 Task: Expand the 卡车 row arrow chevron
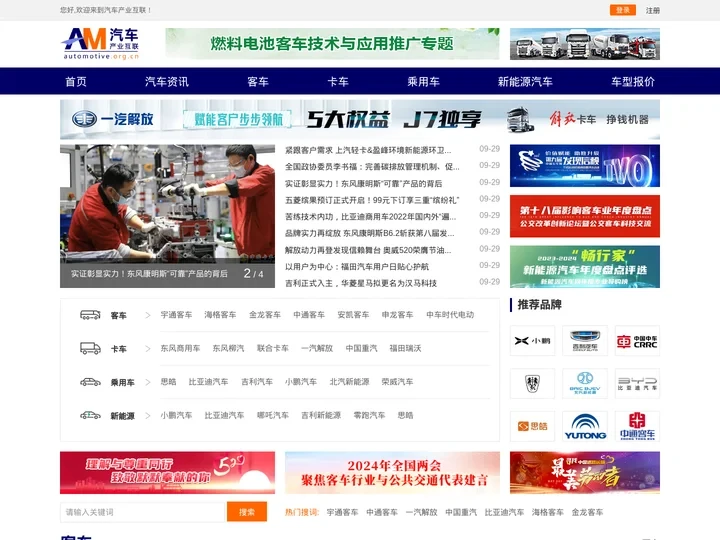[x=147, y=349]
